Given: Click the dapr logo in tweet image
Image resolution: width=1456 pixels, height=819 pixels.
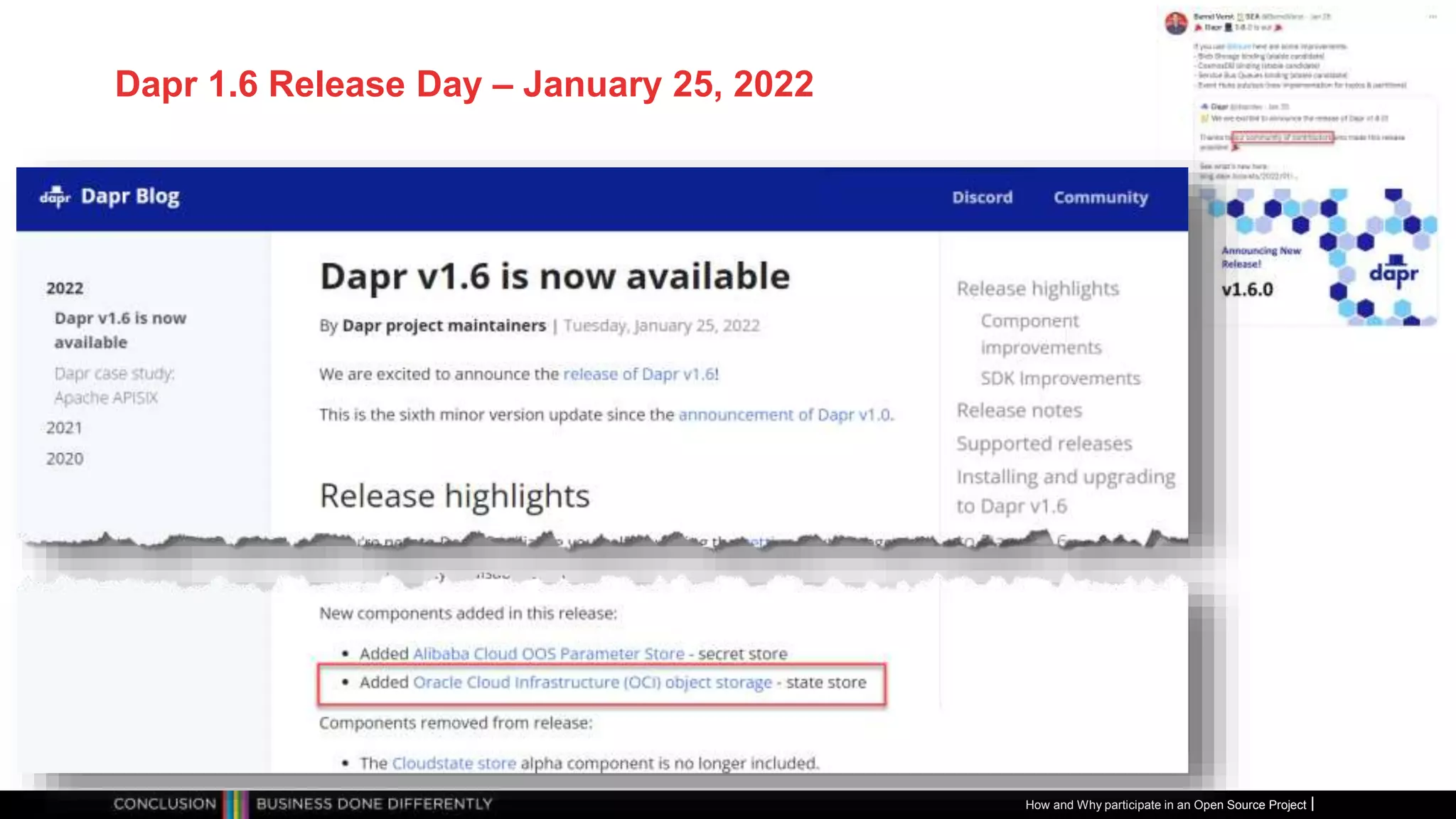Looking at the screenshot, I should [x=1393, y=271].
